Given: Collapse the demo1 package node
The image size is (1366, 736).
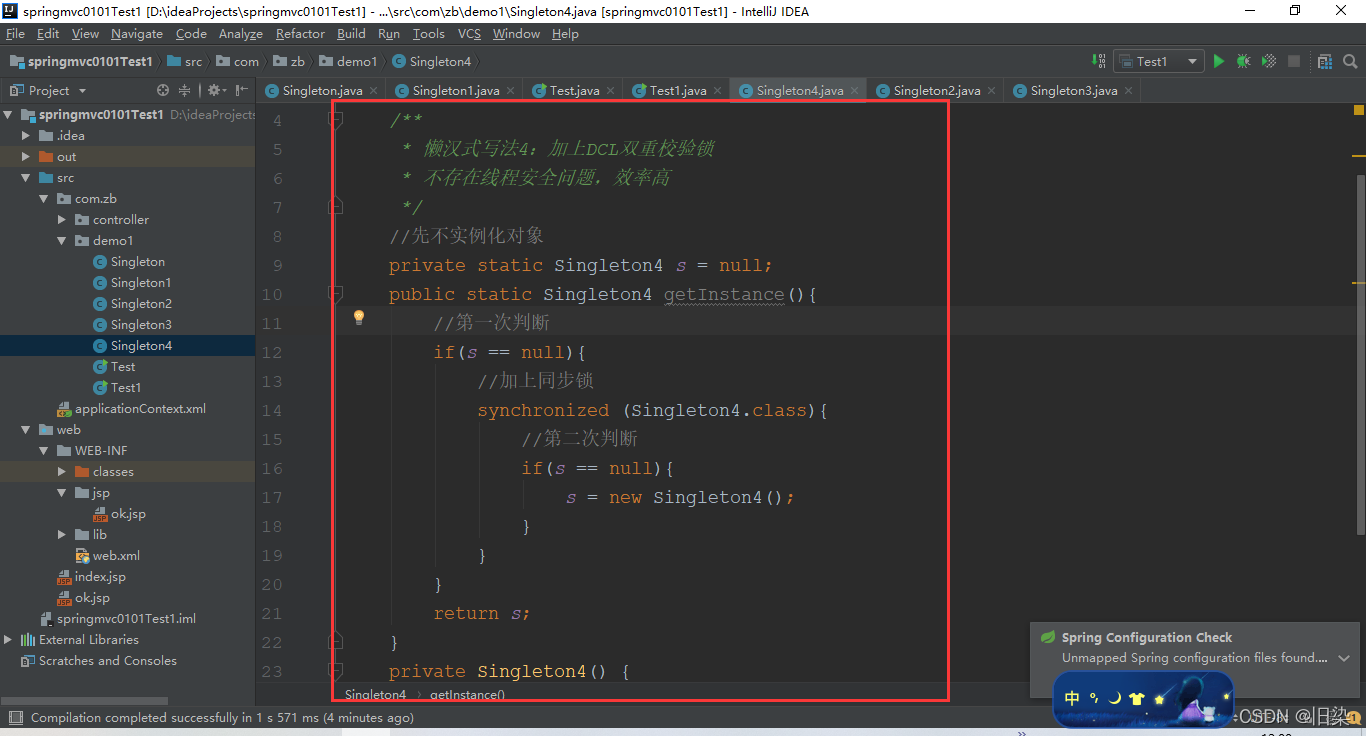Looking at the screenshot, I should (63, 241).
